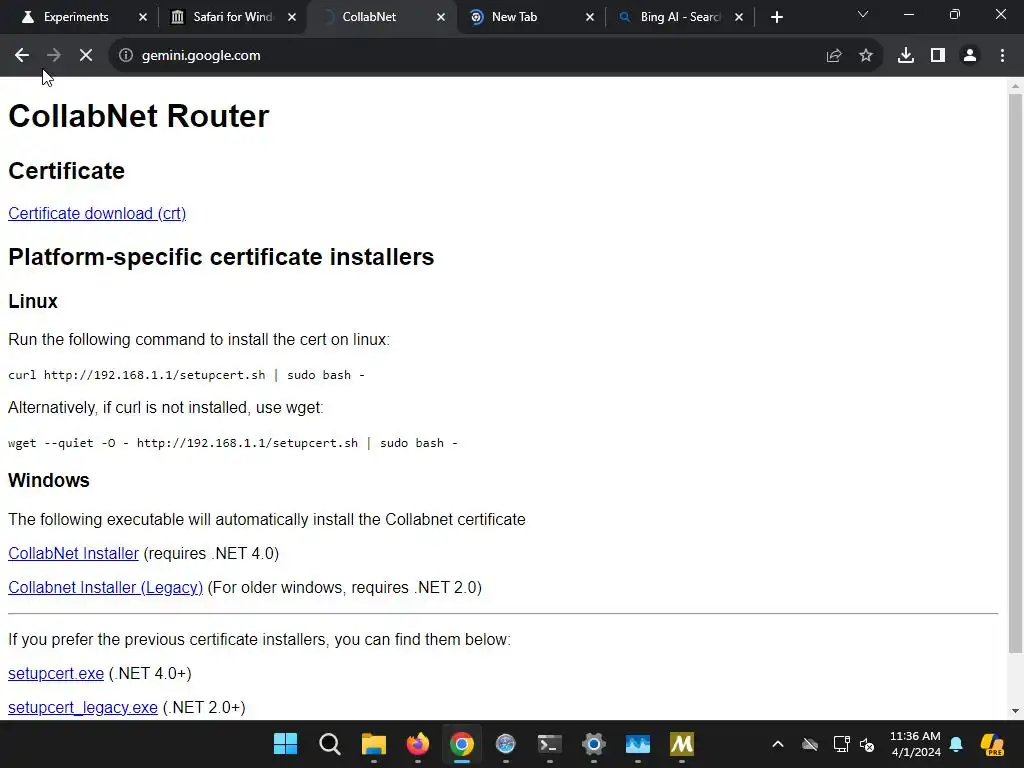
Task: Close the Safari for Windows tab
Action: [x=292, y=17]
